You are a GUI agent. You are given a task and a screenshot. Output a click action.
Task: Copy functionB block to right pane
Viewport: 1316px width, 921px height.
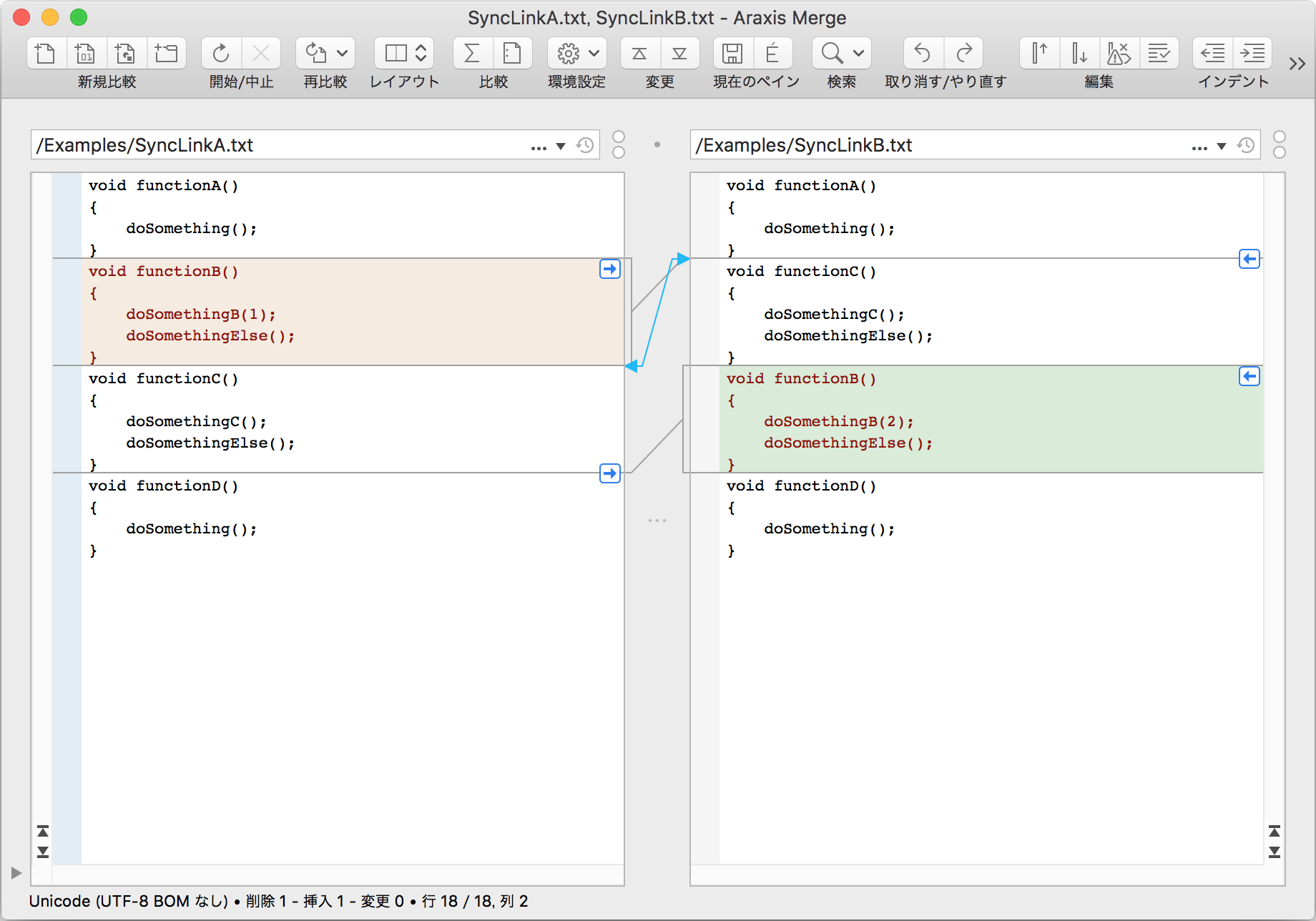coord(609,269)
